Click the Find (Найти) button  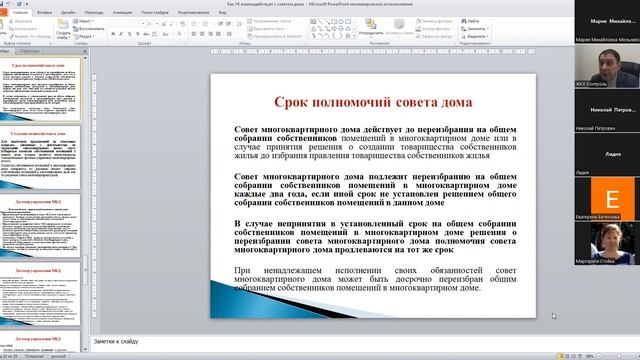tap(470, 21)
